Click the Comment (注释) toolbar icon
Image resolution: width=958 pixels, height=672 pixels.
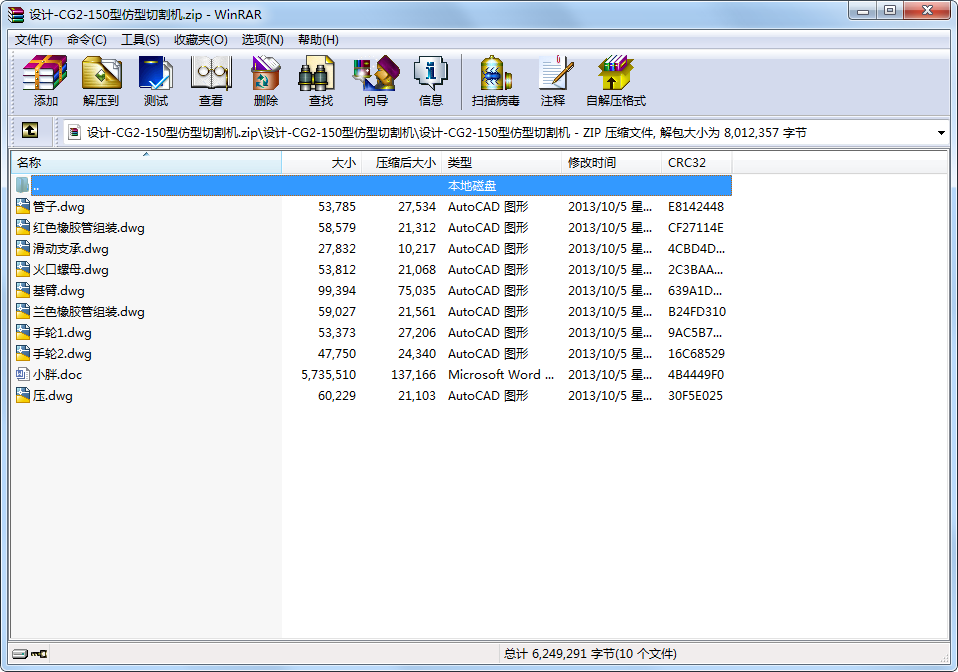555,73
